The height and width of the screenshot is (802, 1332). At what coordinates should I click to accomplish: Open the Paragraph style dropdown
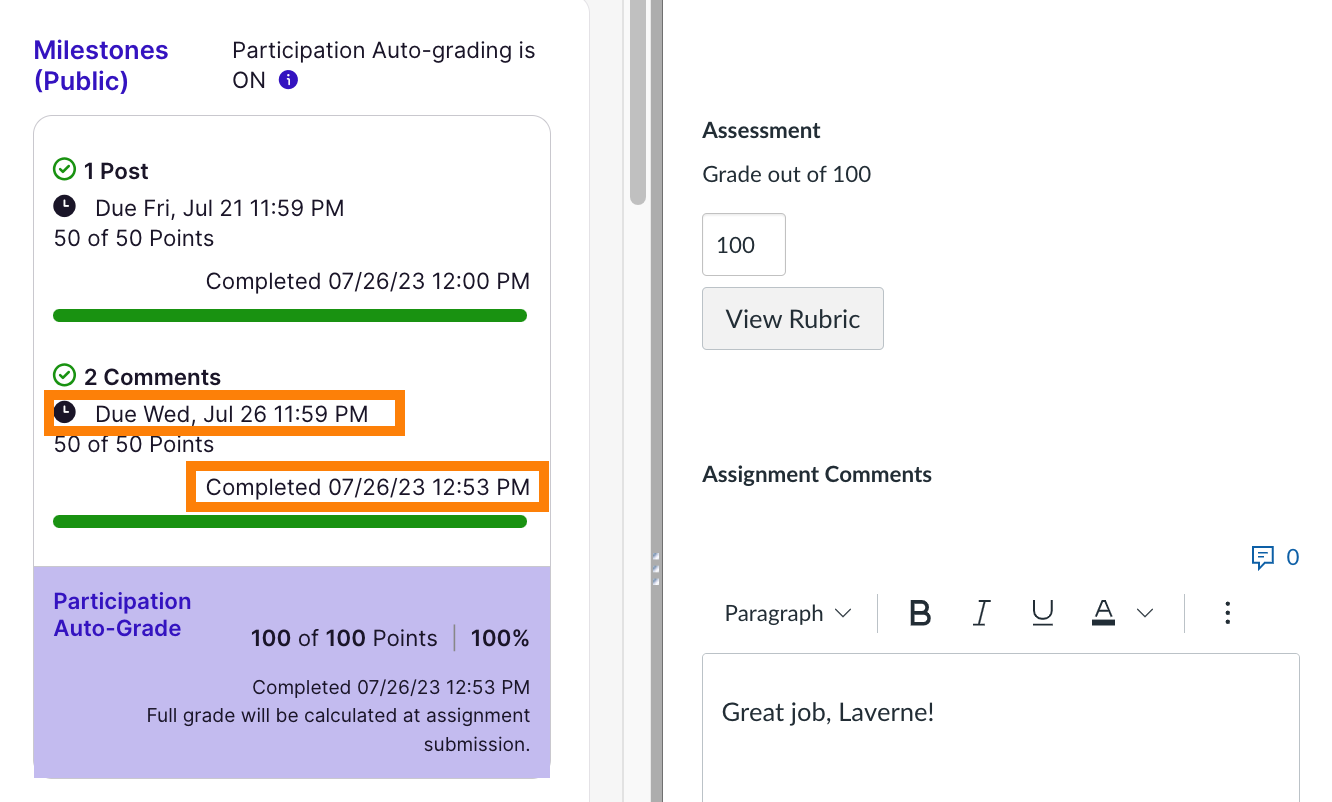pyautogui.click(x=787, y=613)
